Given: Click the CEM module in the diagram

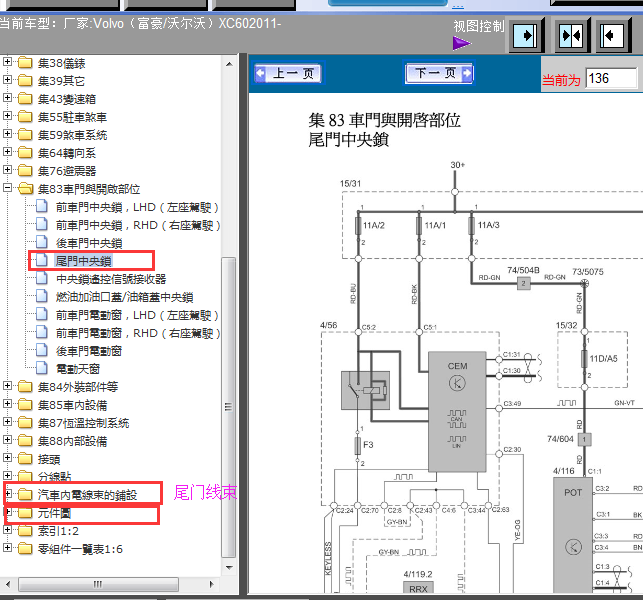Looking at the screenshot, I should click(x=457, y=412).
